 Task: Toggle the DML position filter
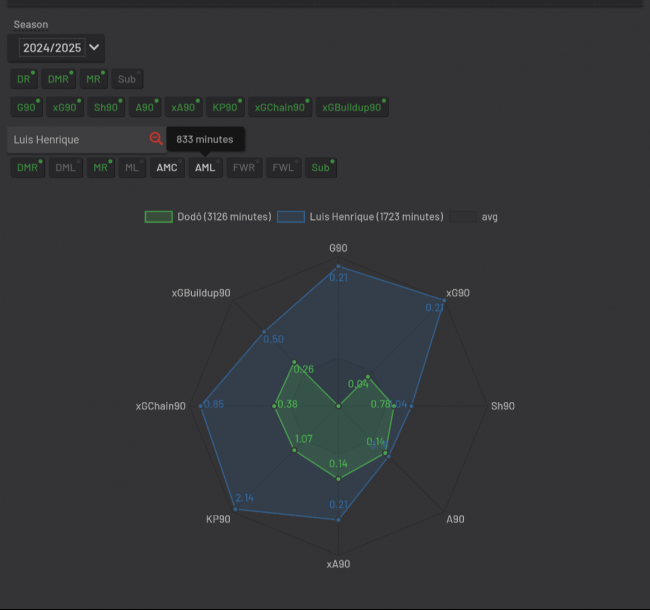(66, 167)
